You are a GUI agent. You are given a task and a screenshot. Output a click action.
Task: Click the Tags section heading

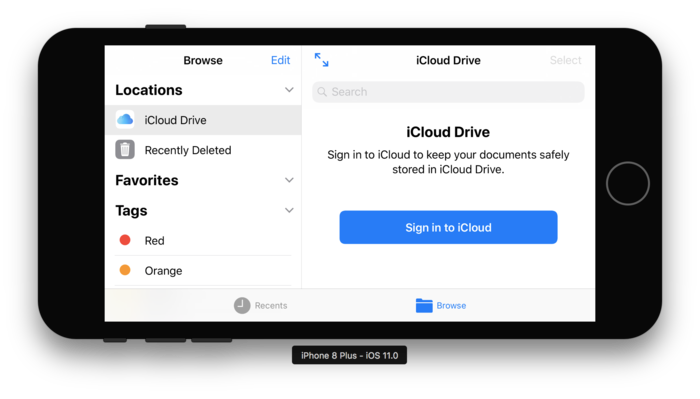coord(131,211)
